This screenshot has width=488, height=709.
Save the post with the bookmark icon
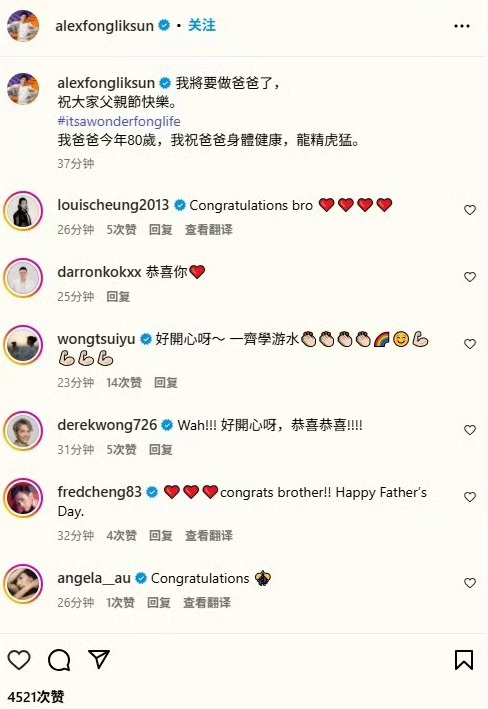[464, 660]
